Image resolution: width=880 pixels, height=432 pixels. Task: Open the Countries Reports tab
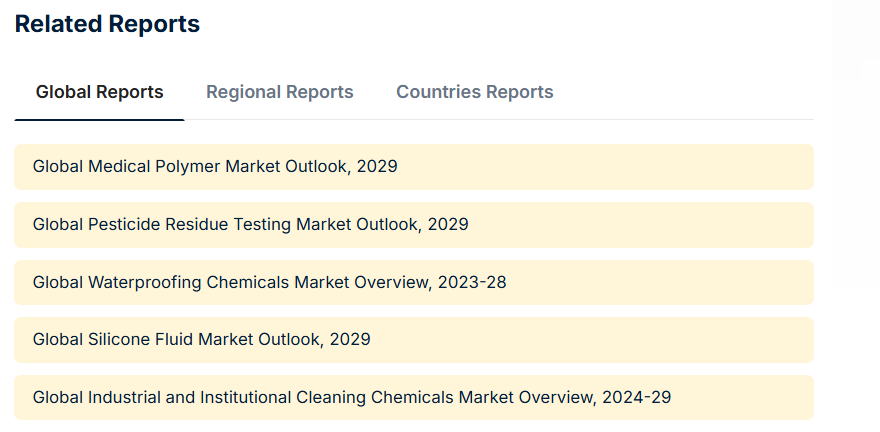(x=474, y=92)
